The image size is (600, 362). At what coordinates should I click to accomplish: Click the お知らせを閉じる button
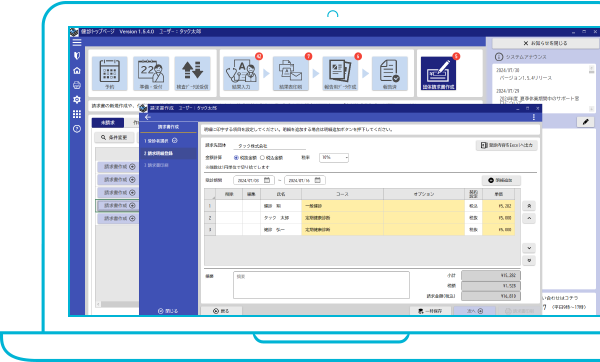coord(546,43)
